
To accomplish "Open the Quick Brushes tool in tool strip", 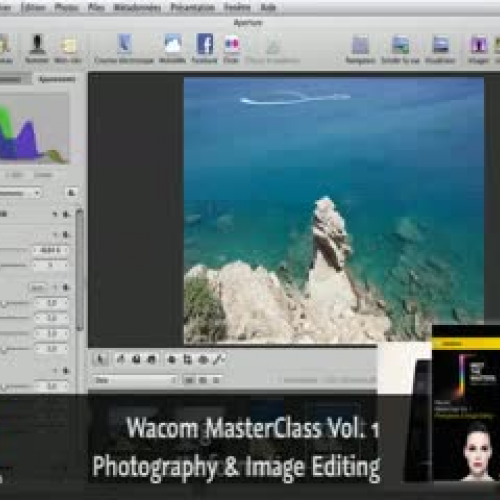I will pyautogui.click(x=219, y=359).
